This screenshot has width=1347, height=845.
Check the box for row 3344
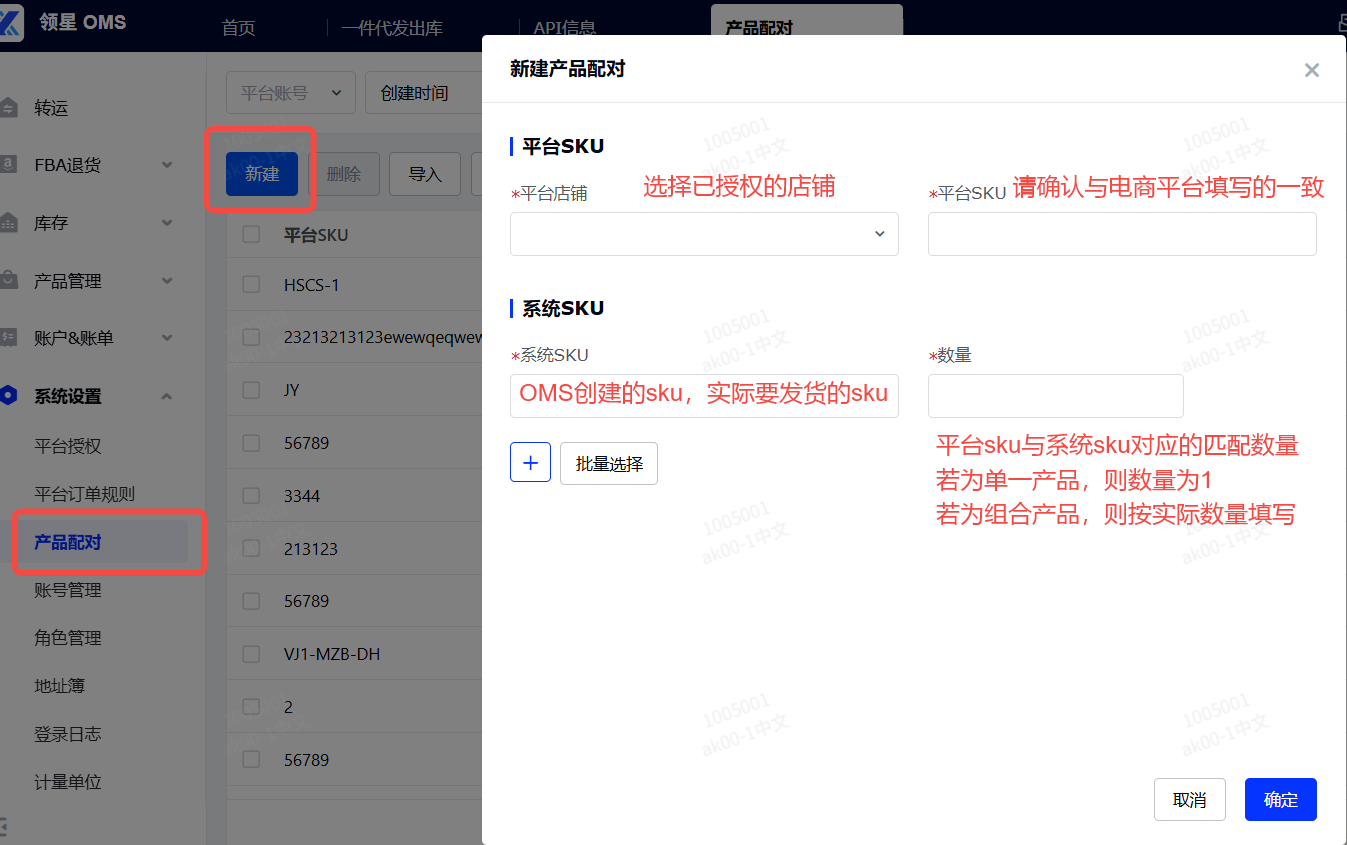point(251,496)
